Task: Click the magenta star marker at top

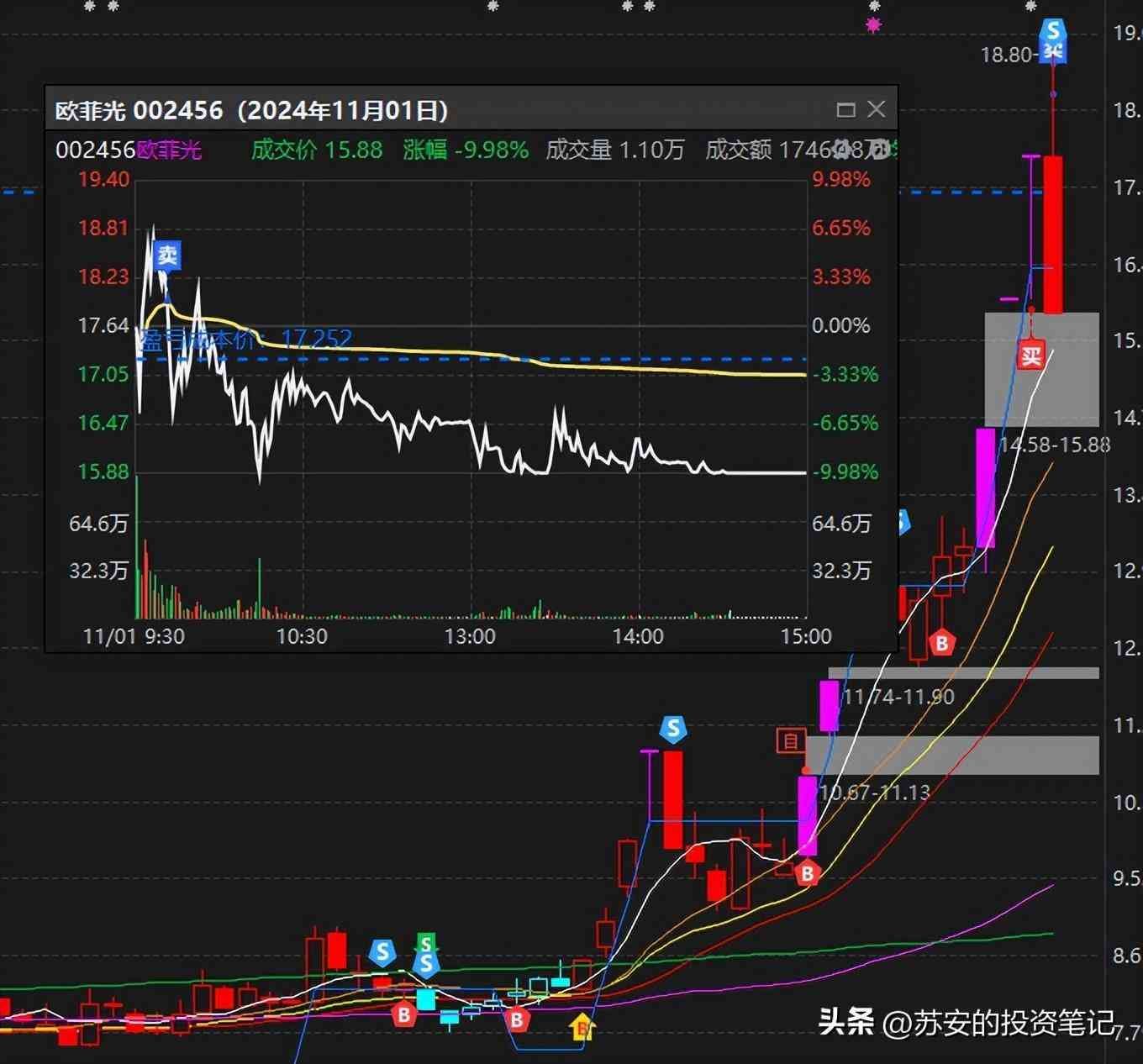Action: (873, 25)
